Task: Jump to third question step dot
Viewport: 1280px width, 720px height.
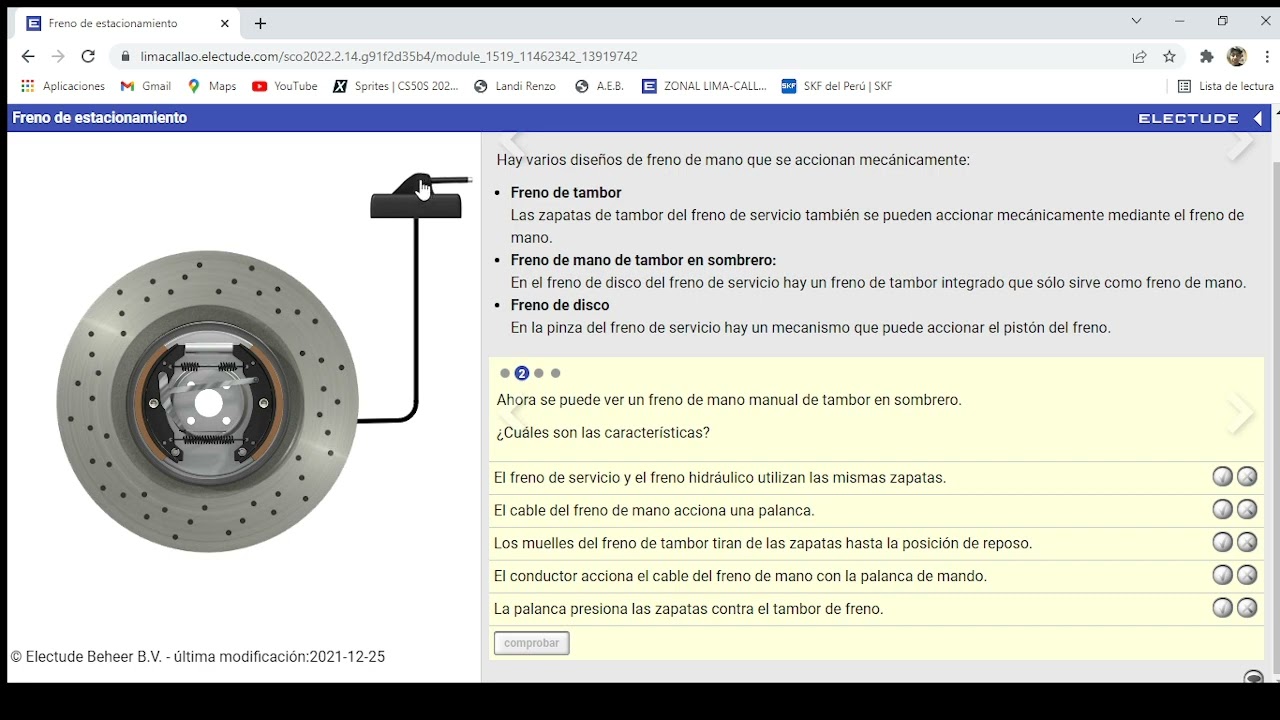Action: (x=539, y=373)
